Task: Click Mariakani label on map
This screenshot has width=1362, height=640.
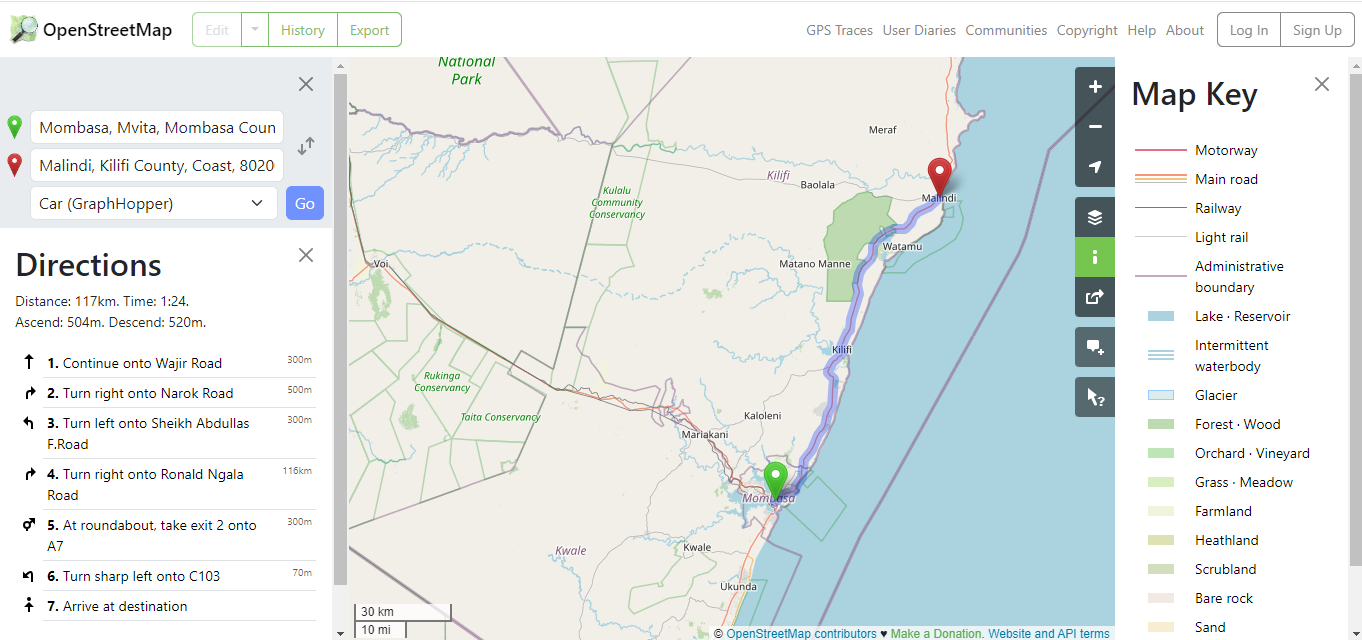Action: click(705, 435)
